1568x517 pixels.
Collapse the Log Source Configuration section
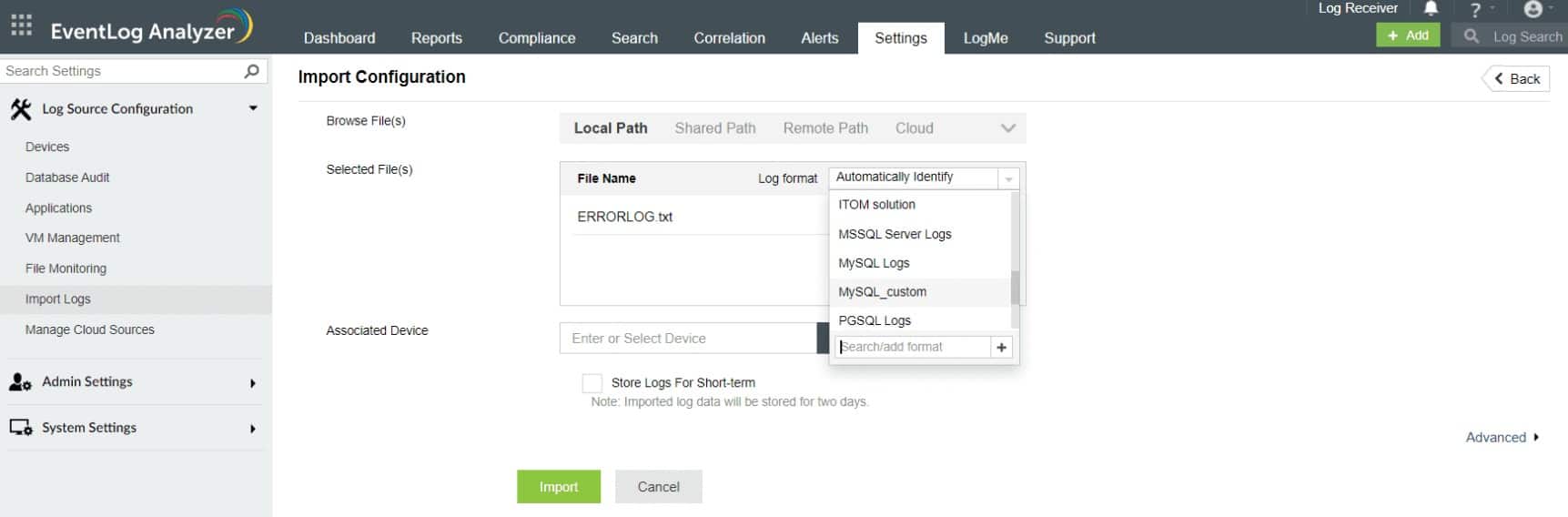253,108
